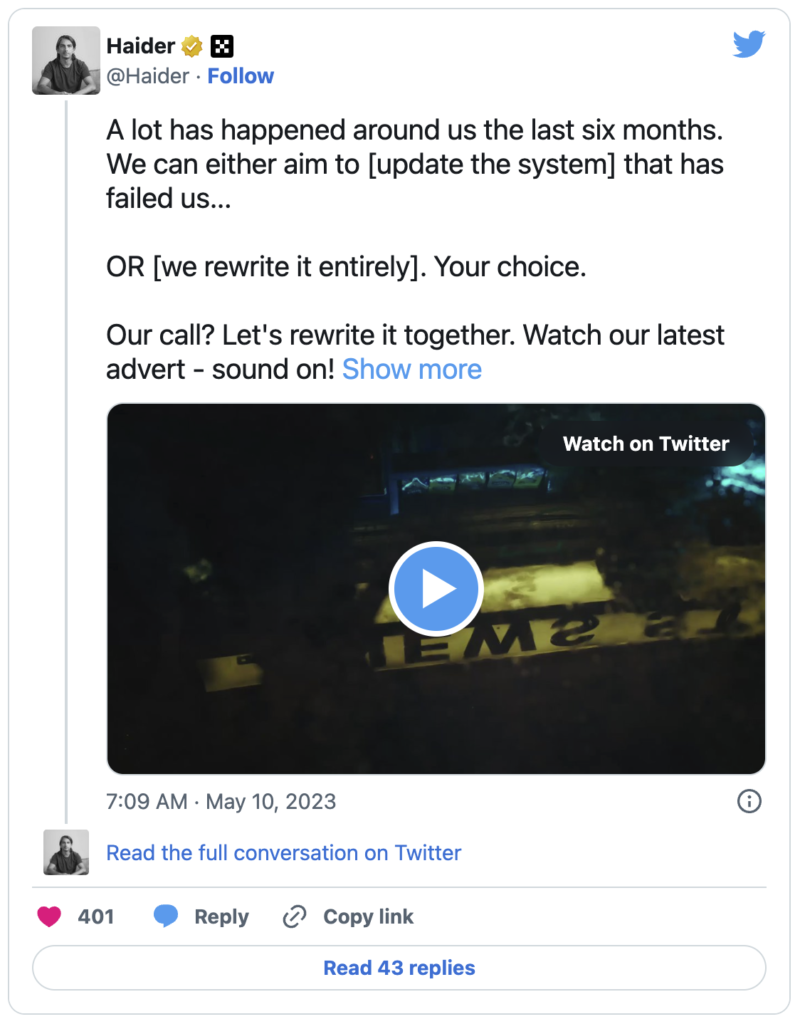The height and width of the screenshot is (1024, 800).
Task: Play the embedded video
Action: 436,588
